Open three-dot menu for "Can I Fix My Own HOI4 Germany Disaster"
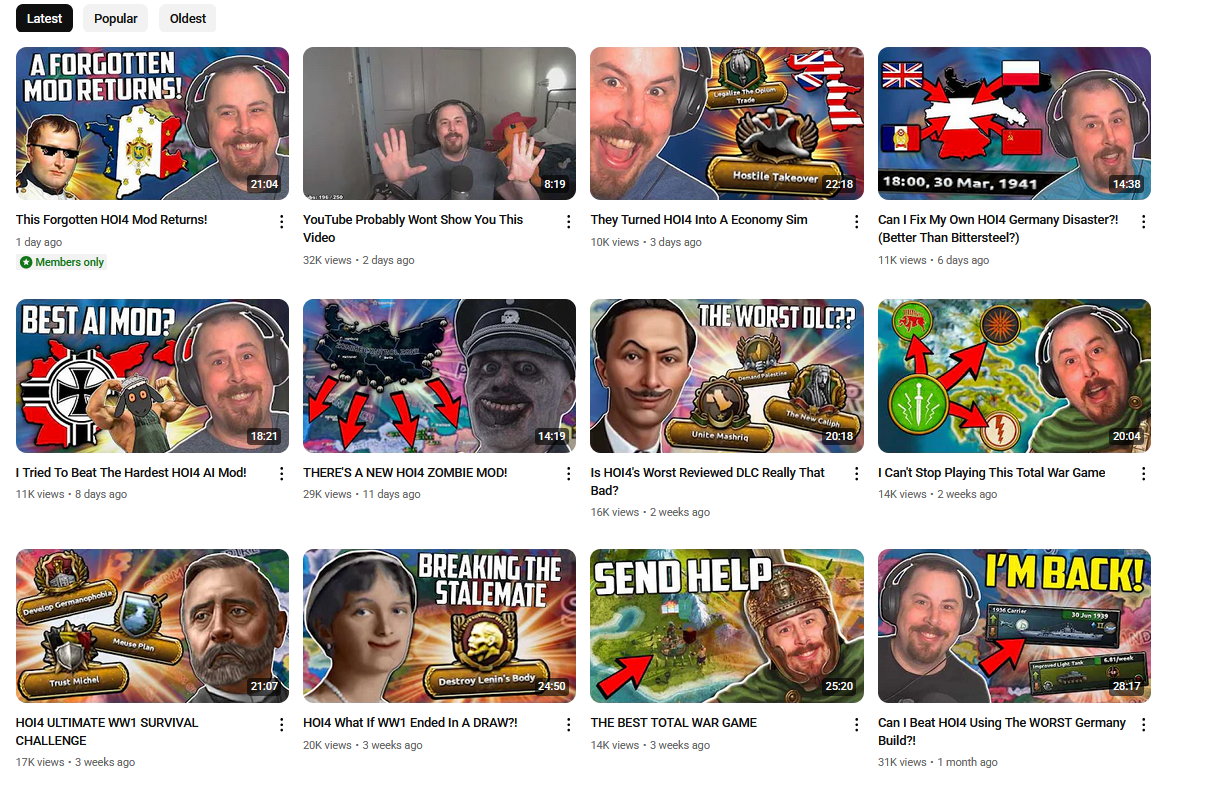 (1143, 222)
